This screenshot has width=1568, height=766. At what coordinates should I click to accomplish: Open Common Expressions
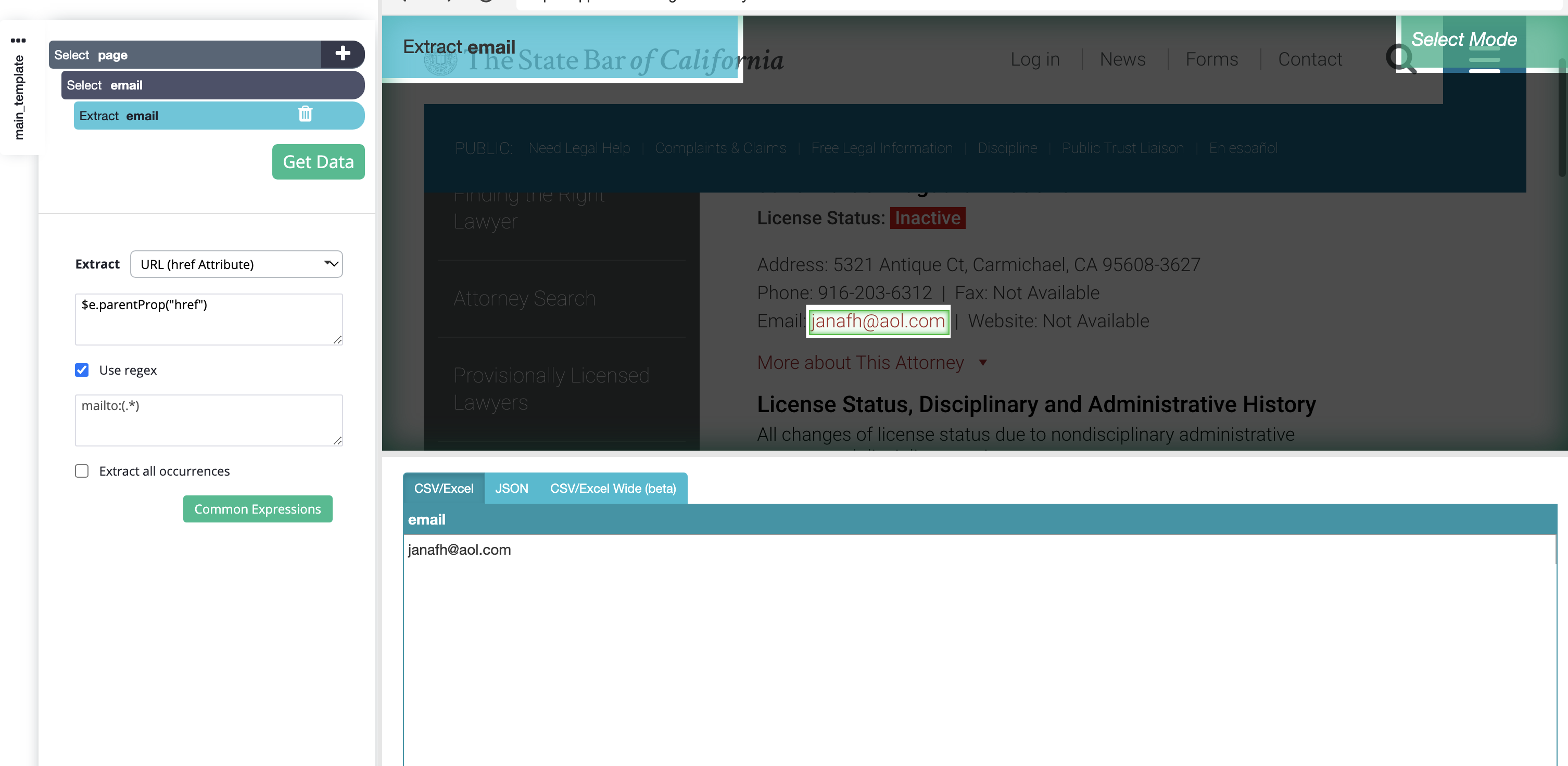coord(258,508)
